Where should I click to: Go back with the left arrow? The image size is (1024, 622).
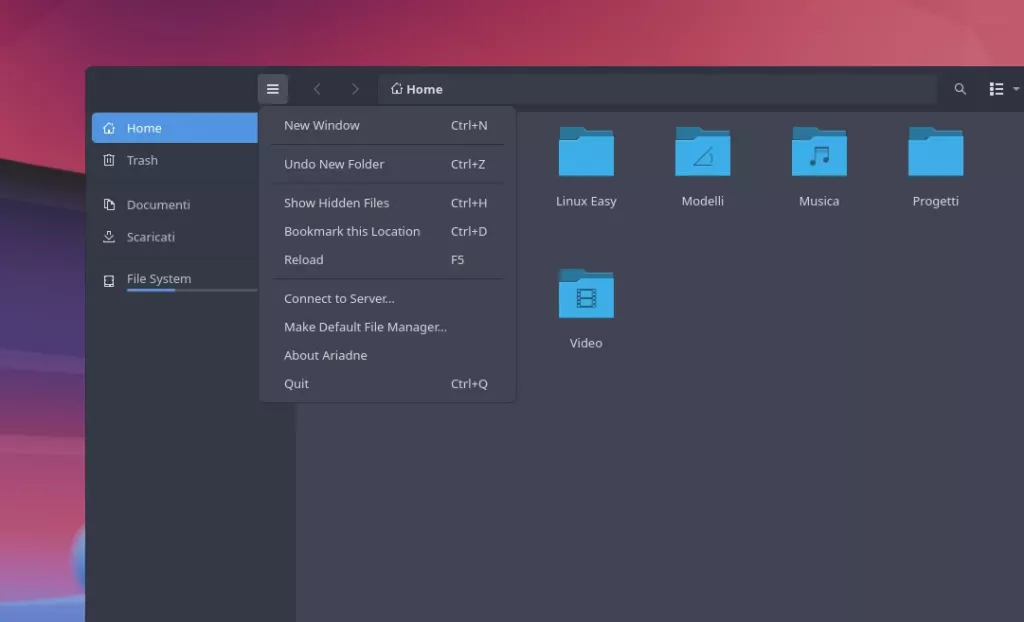pyautogui.click(x=317, y=89)
